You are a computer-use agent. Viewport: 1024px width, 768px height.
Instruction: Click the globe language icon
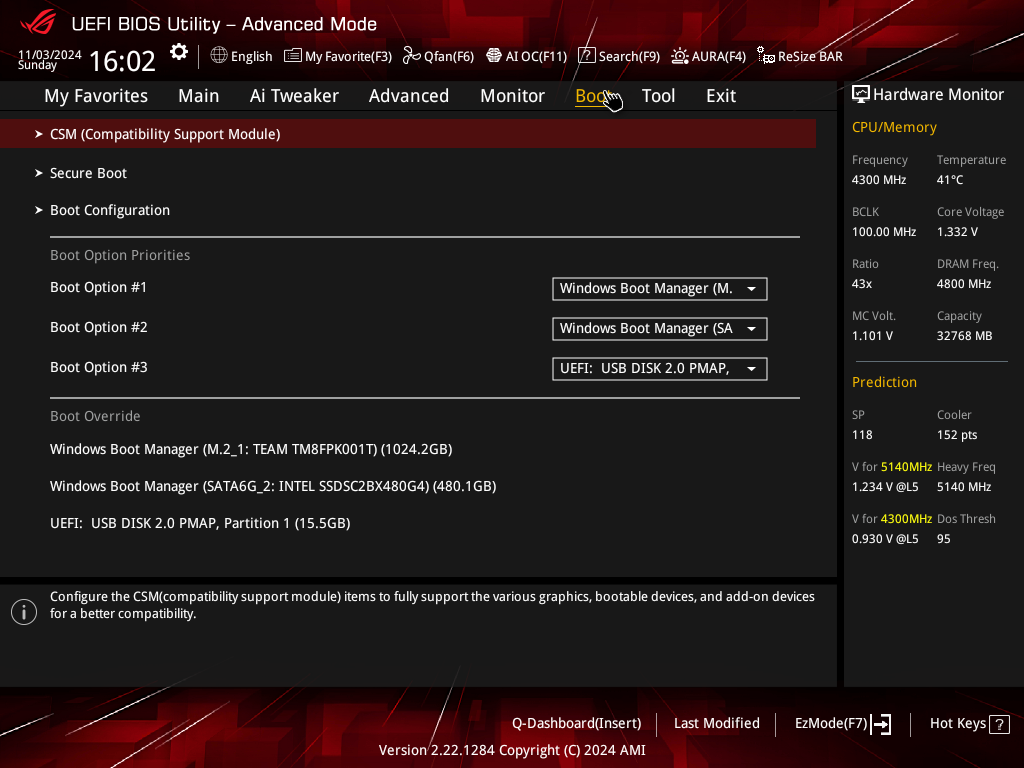click(x=219, y=56)
